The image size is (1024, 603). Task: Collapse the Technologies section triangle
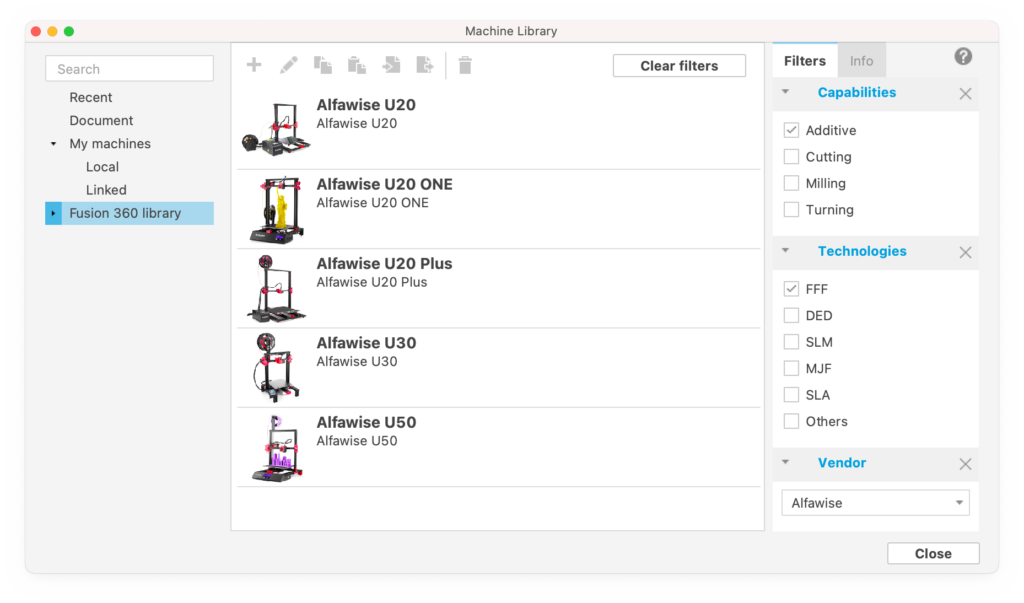click(x=786, y=250)
